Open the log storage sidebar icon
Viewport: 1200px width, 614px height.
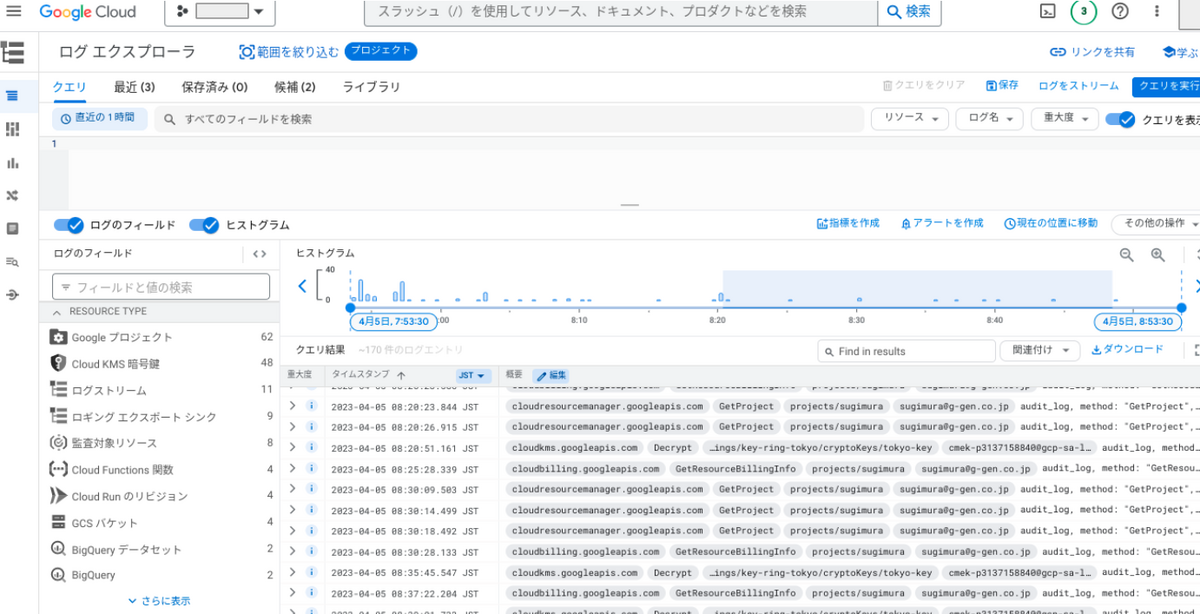12,228
